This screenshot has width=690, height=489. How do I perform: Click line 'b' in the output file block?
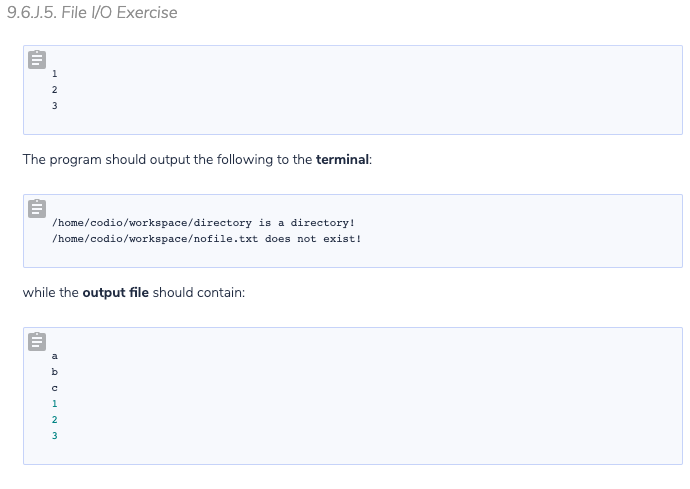tap(55, 372)
